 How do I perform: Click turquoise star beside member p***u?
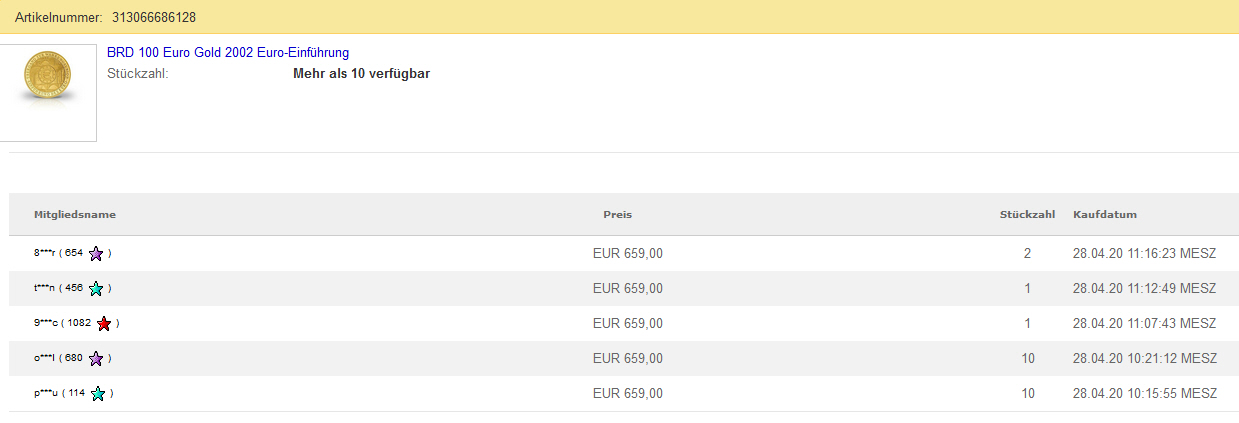[x=98, y=394]
